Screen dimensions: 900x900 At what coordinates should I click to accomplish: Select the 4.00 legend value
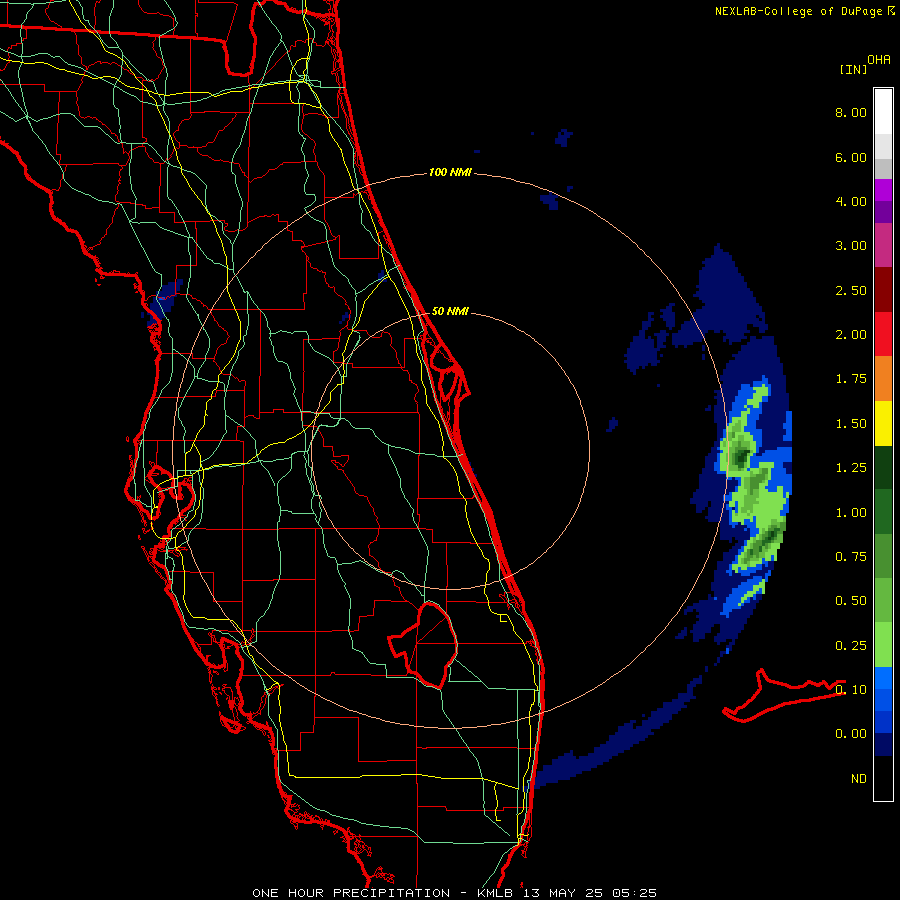tap(850, 201)
